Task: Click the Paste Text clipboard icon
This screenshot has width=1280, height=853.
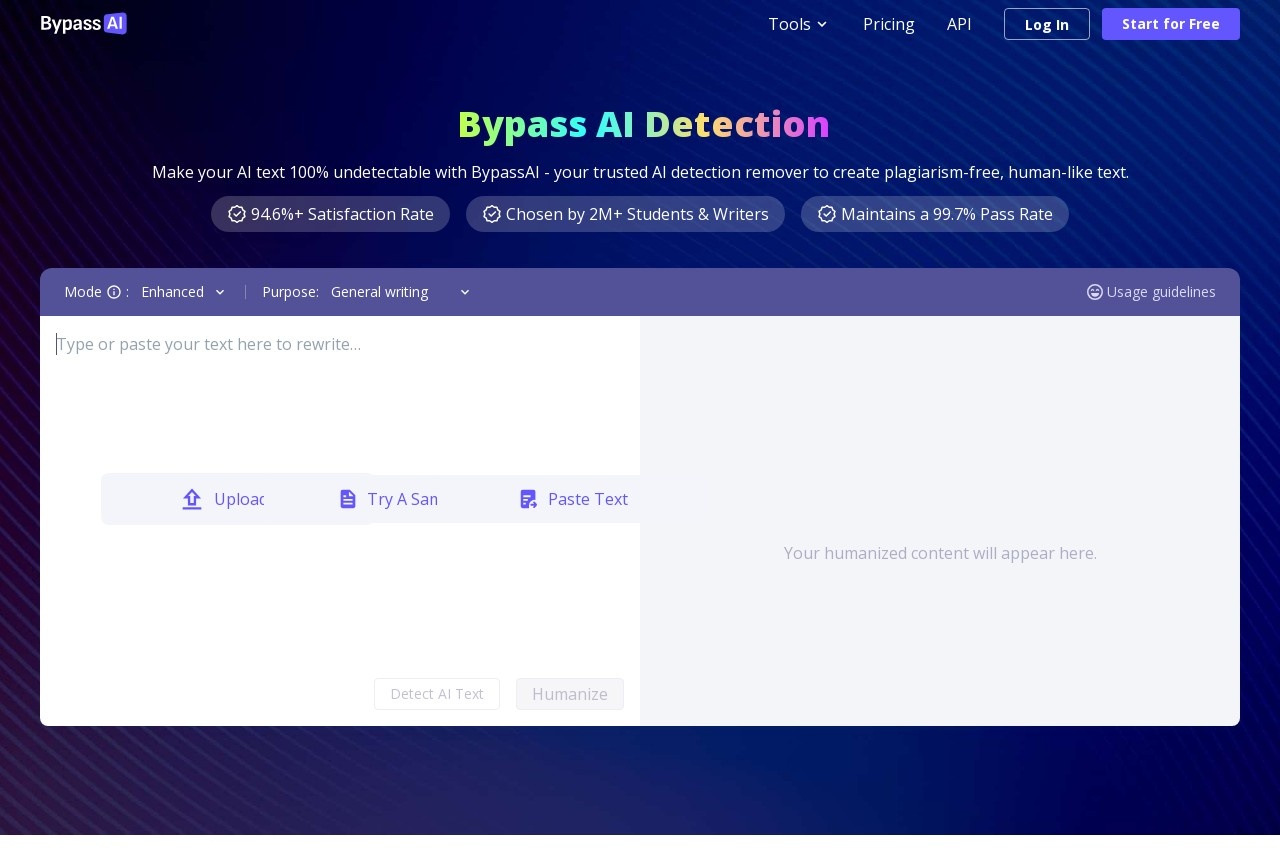Action: click(x=529, y=499)
